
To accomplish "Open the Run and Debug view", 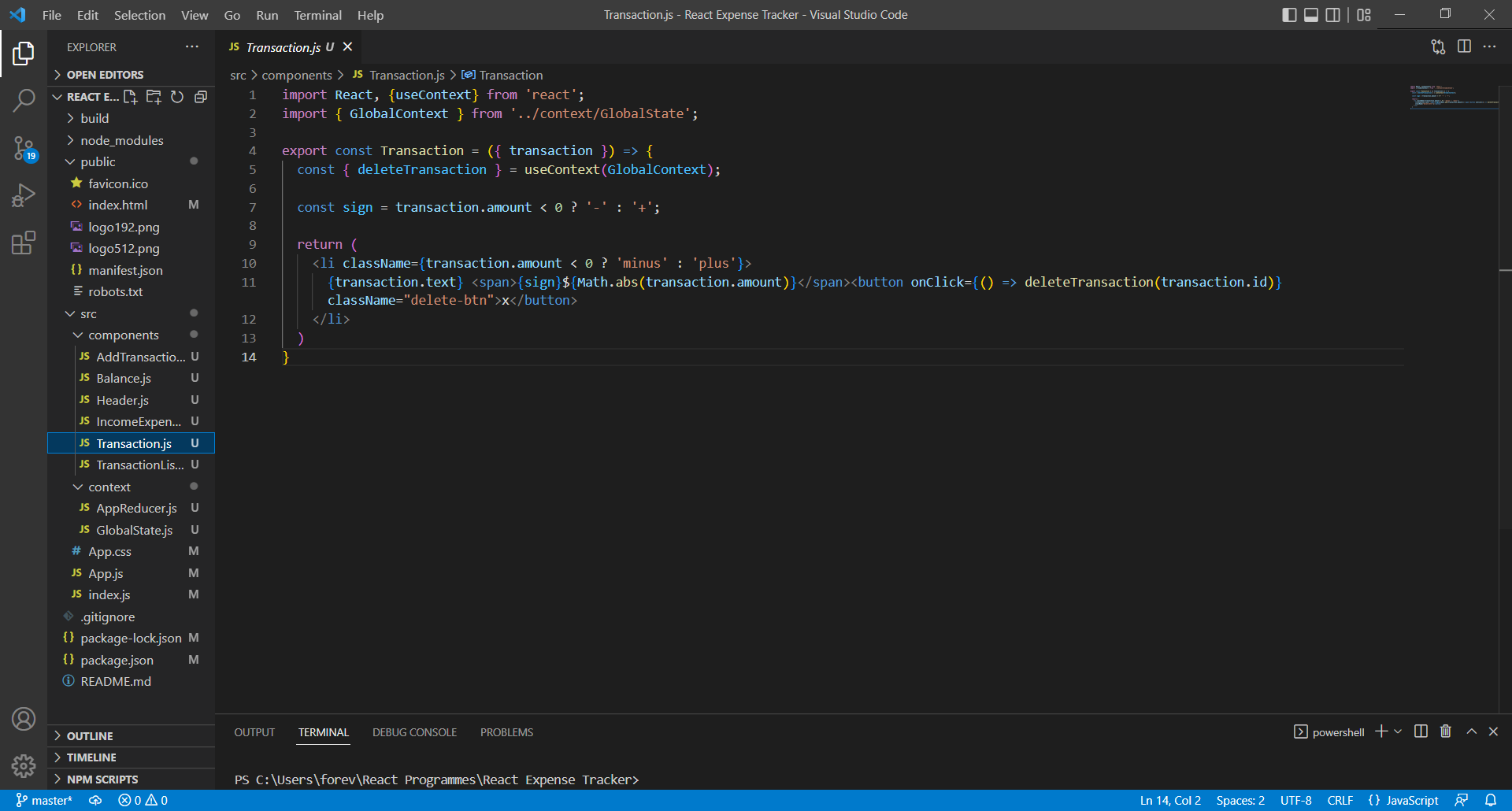I will (x=24, y=195).
